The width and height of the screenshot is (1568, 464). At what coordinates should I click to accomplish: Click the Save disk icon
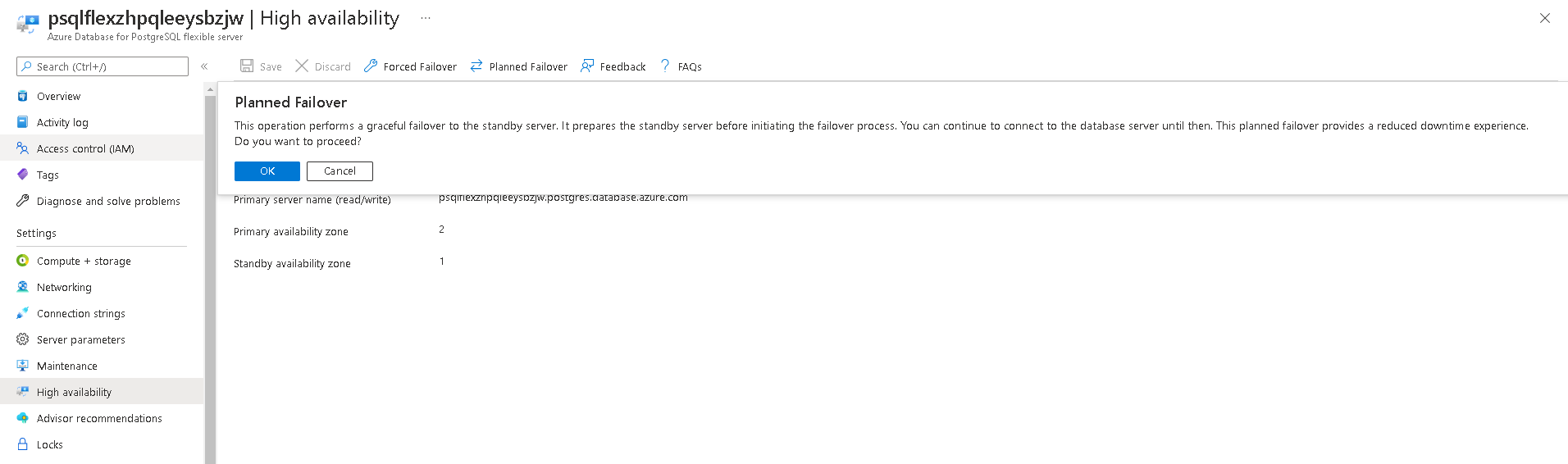click(247, 66)
